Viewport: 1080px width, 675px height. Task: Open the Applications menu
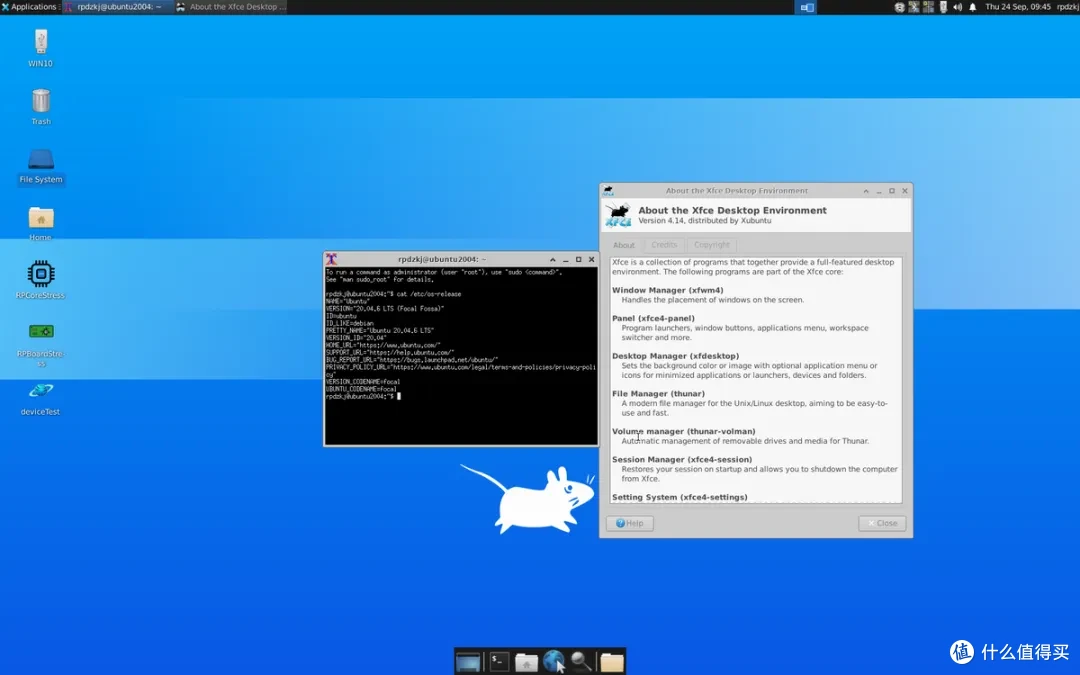tap(30, 7)
